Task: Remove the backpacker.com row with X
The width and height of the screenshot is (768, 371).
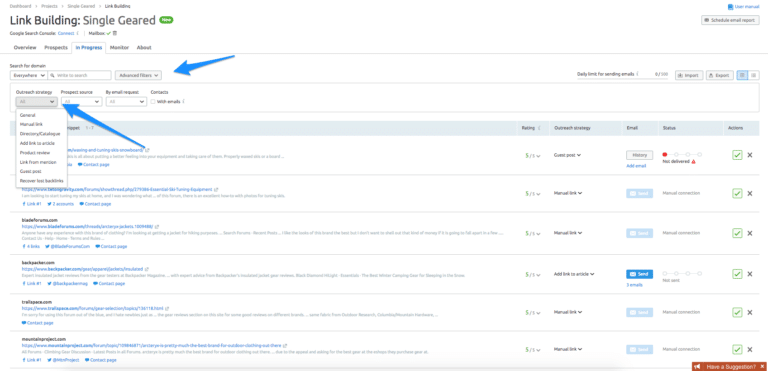Action: [750, 274]
